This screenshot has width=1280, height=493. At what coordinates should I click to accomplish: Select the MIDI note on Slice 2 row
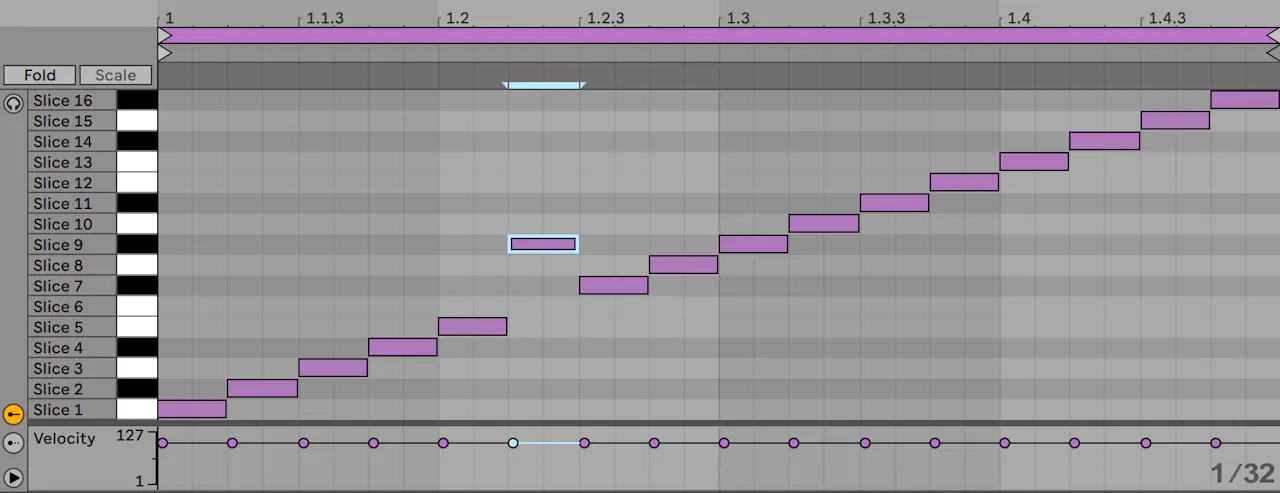(262, 388)
